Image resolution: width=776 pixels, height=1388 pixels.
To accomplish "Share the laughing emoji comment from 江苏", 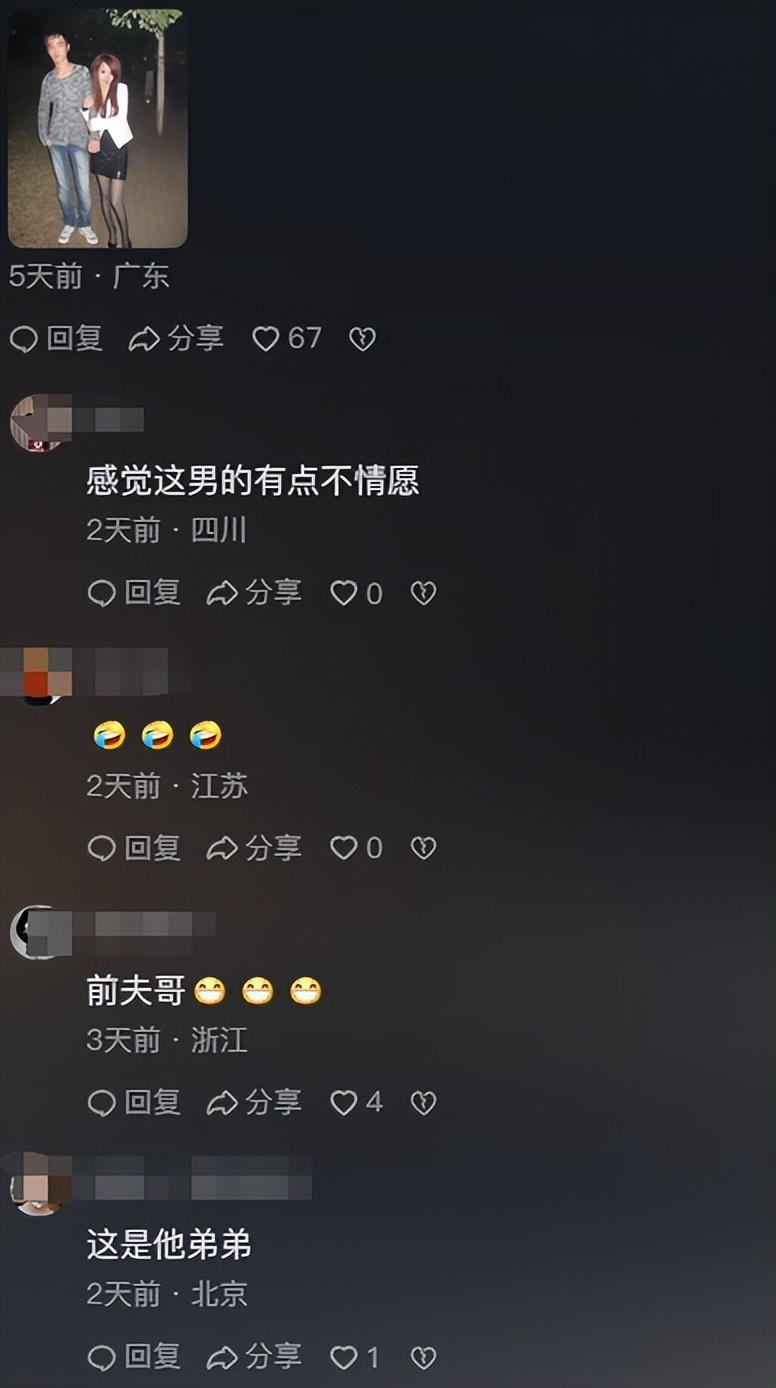I will 254,848.
